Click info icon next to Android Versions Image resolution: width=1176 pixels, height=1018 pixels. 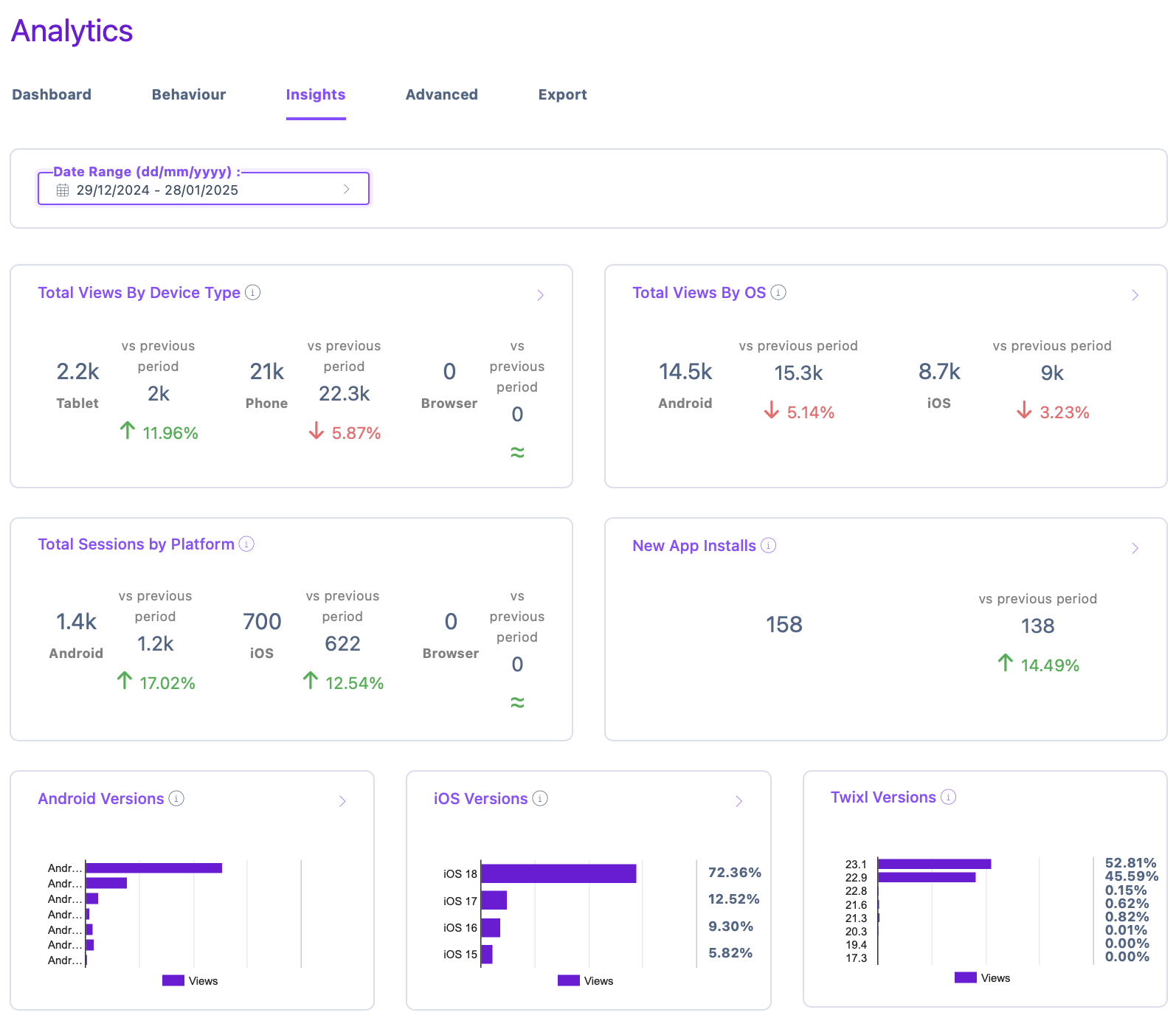point(176,798)
